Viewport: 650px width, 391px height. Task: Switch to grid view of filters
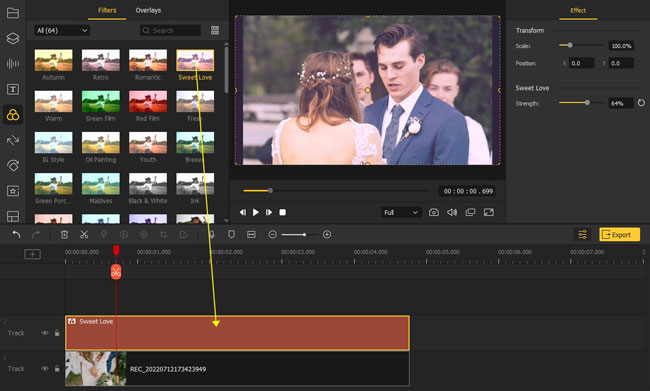(x=215, y=30)
